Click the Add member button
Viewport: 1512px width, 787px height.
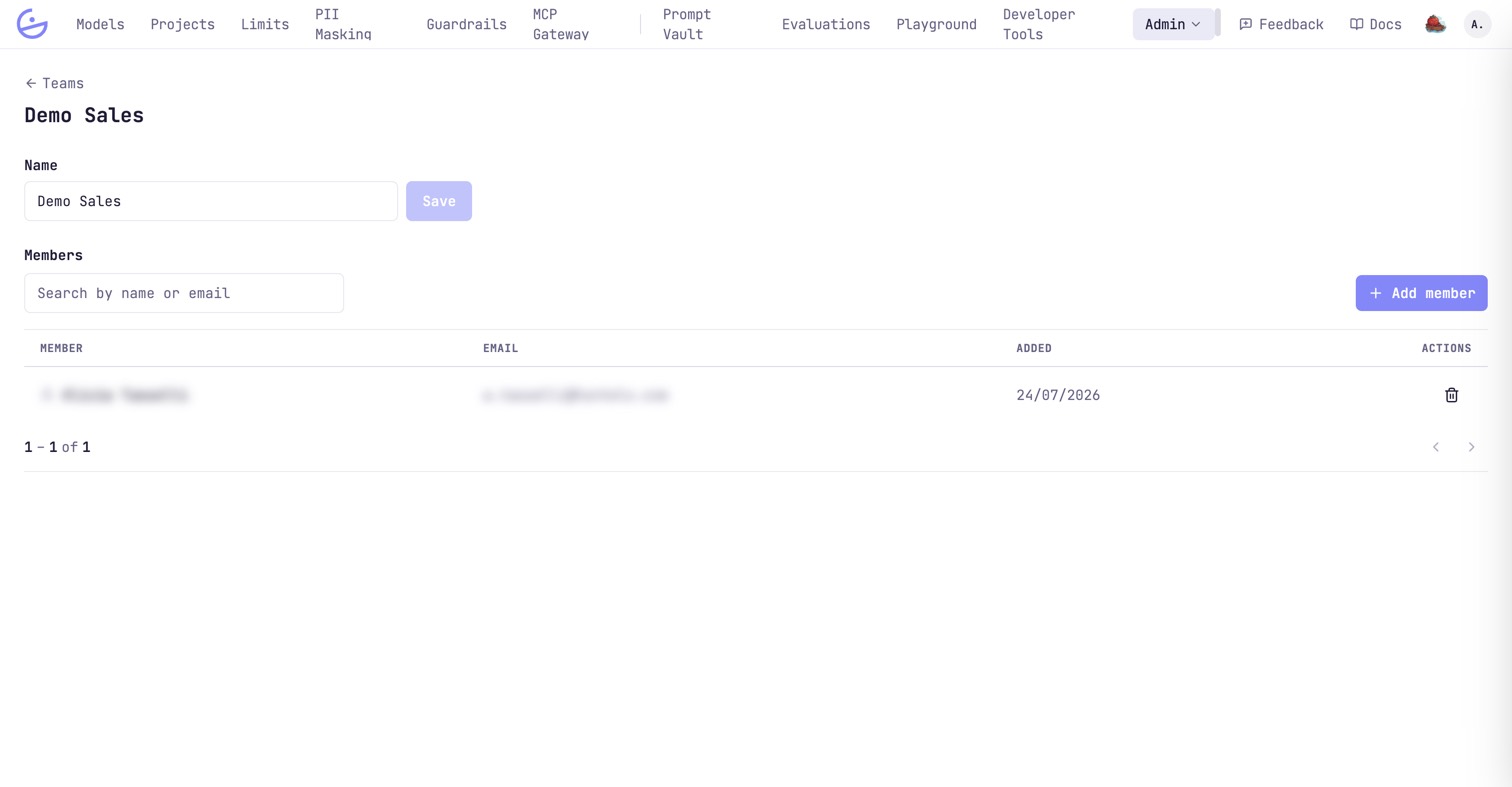pyautogui.click(x=1422, y=293)
